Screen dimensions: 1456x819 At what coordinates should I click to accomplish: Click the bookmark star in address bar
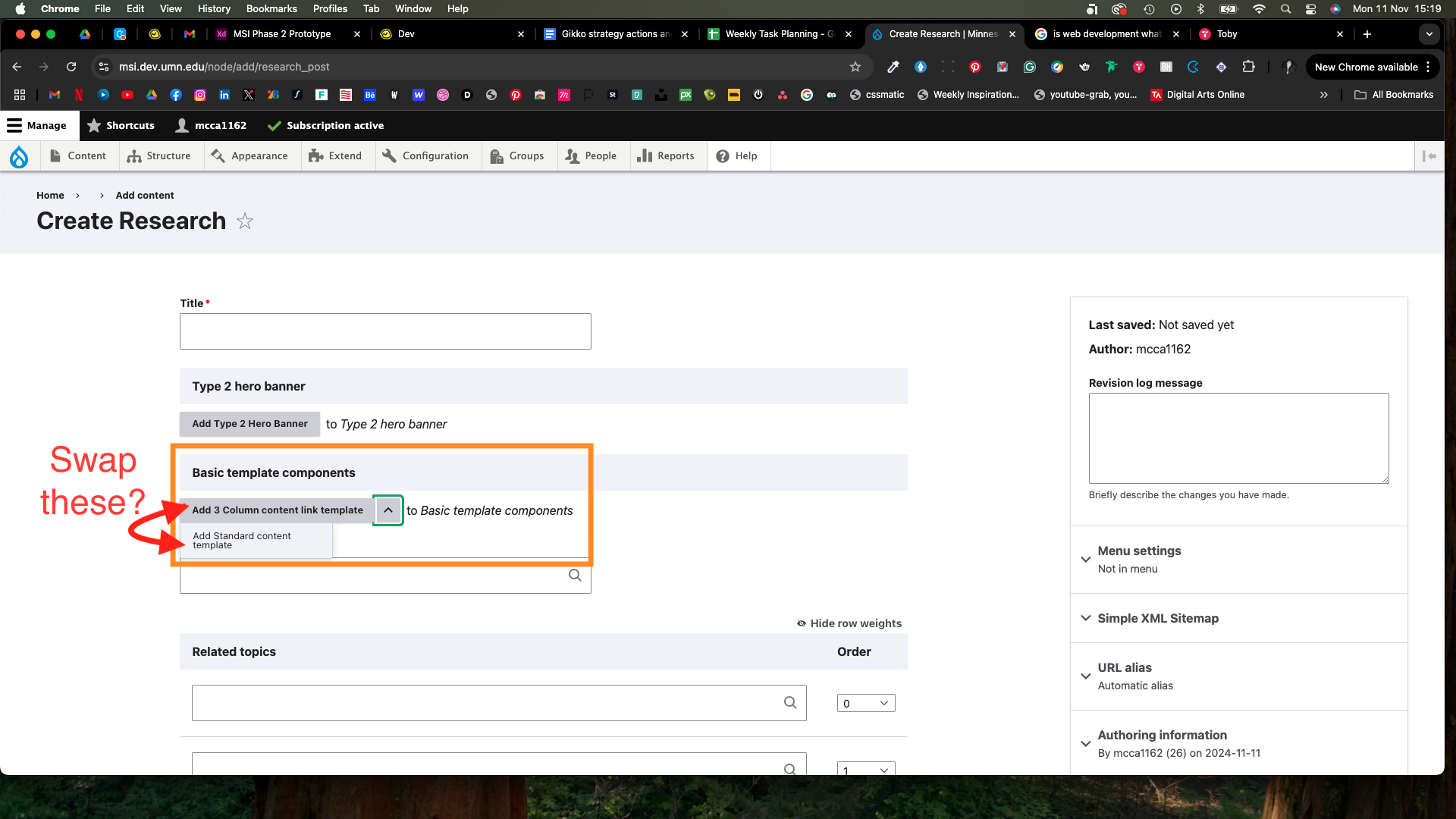[x=855, y=67]
